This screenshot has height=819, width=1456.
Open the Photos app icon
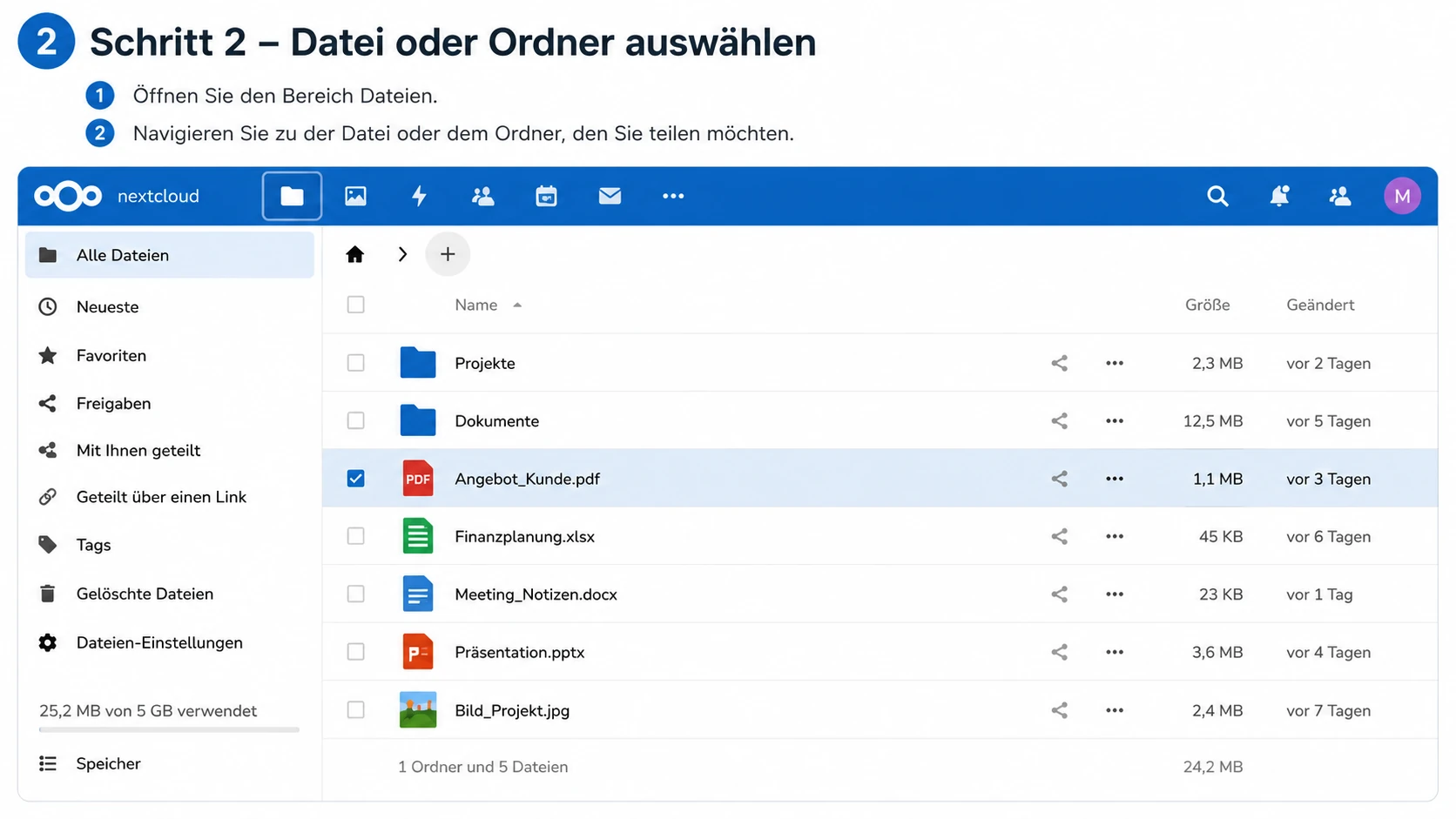pos(355,196)
